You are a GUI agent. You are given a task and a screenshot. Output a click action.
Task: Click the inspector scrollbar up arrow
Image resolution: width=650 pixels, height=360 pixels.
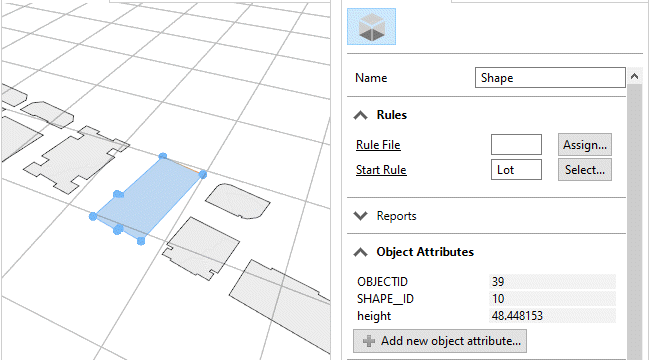tap(634, 76)
